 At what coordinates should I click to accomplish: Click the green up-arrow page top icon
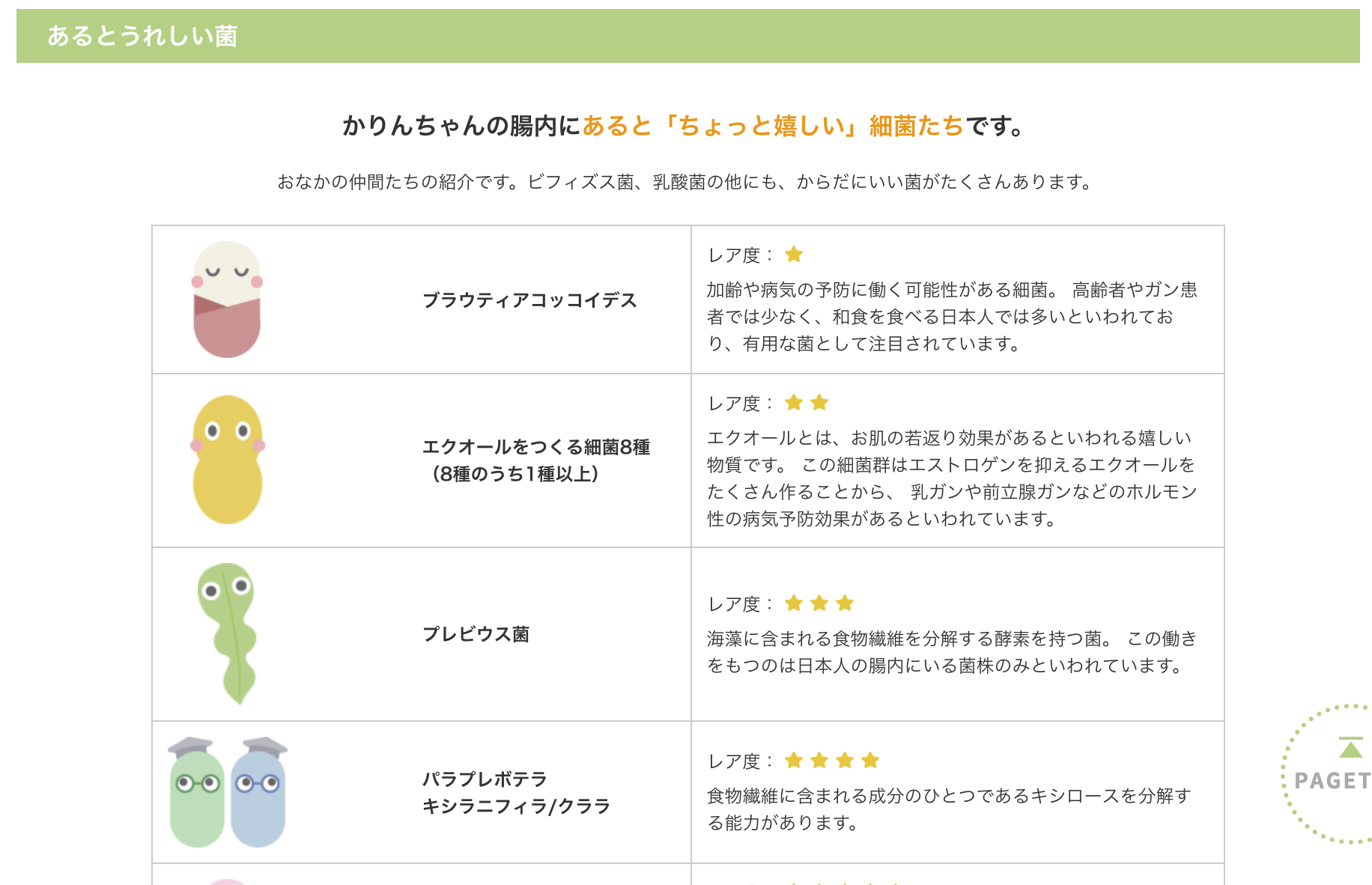[x=1350, y=748]
